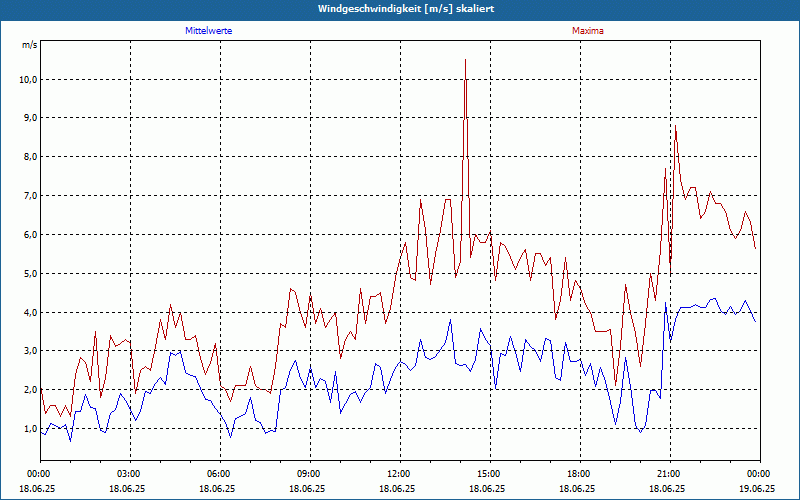The image size is (800, 500).
Task: Click the '2,0' y-axis value
Action: [x=31, y=390]
